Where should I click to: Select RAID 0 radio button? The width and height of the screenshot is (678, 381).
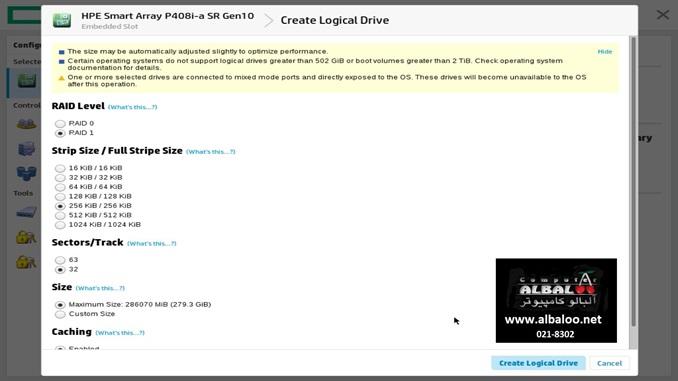(60, 124)
